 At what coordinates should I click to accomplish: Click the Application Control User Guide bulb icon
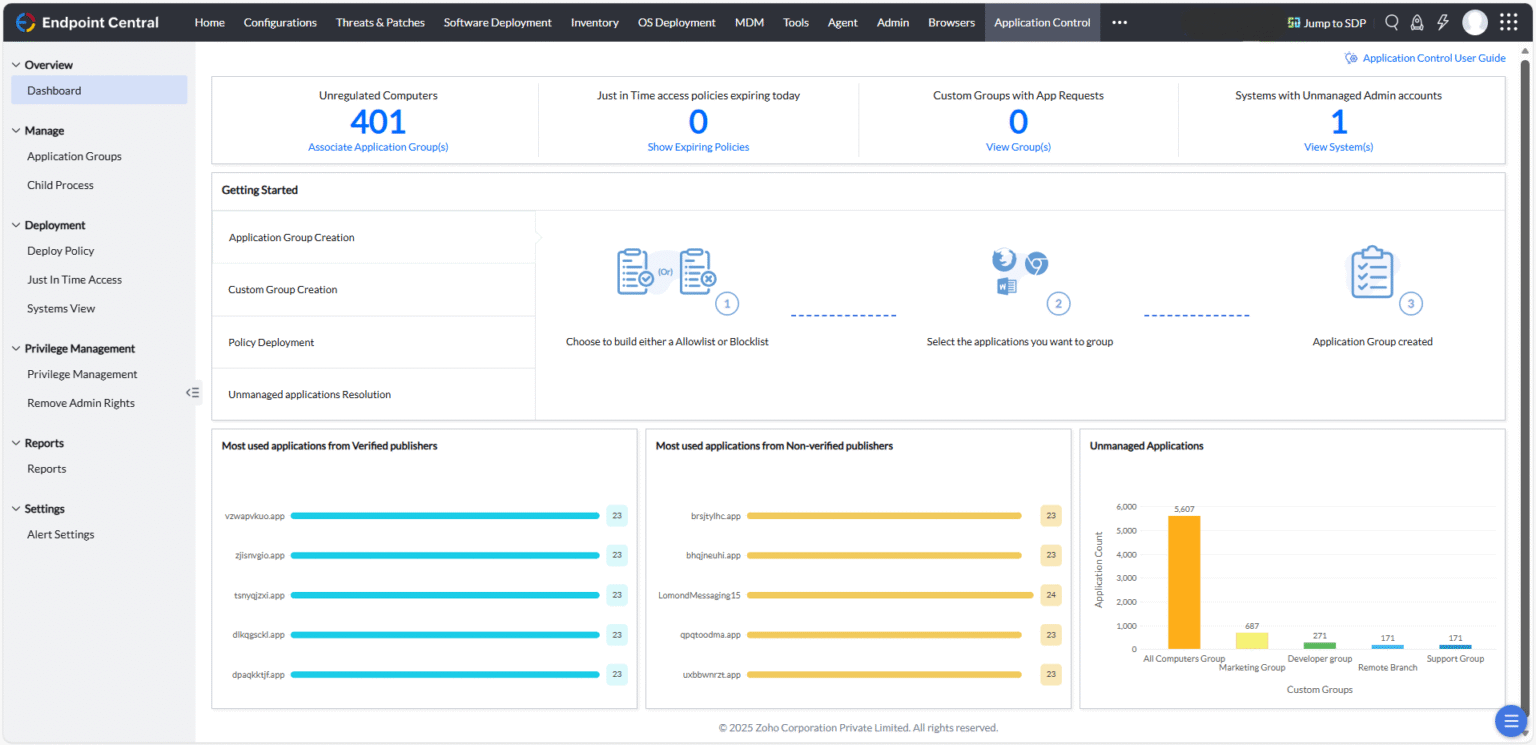1352,58
